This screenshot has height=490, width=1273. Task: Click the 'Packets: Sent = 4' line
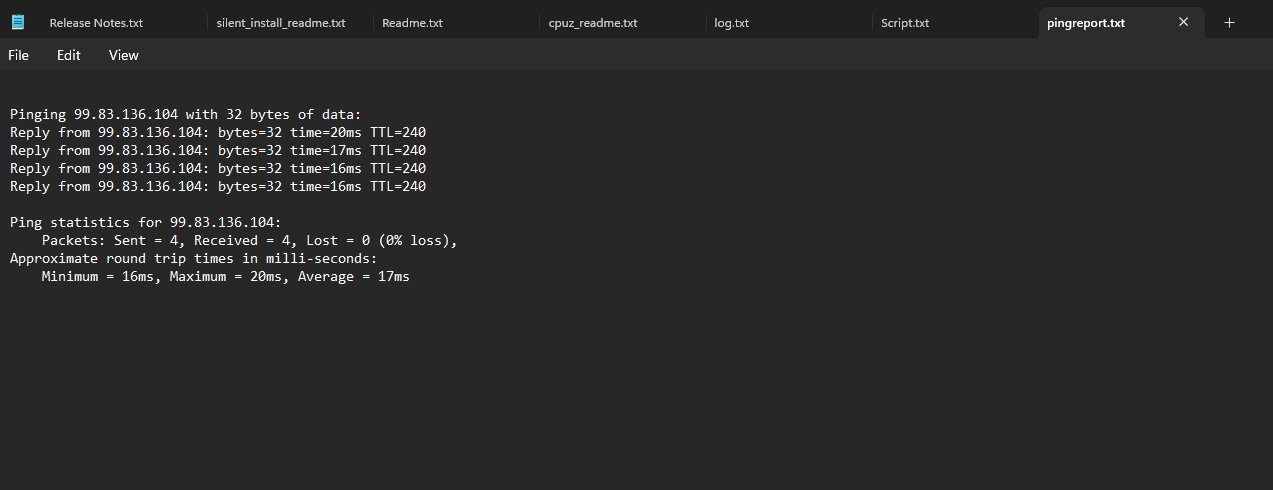249,241
